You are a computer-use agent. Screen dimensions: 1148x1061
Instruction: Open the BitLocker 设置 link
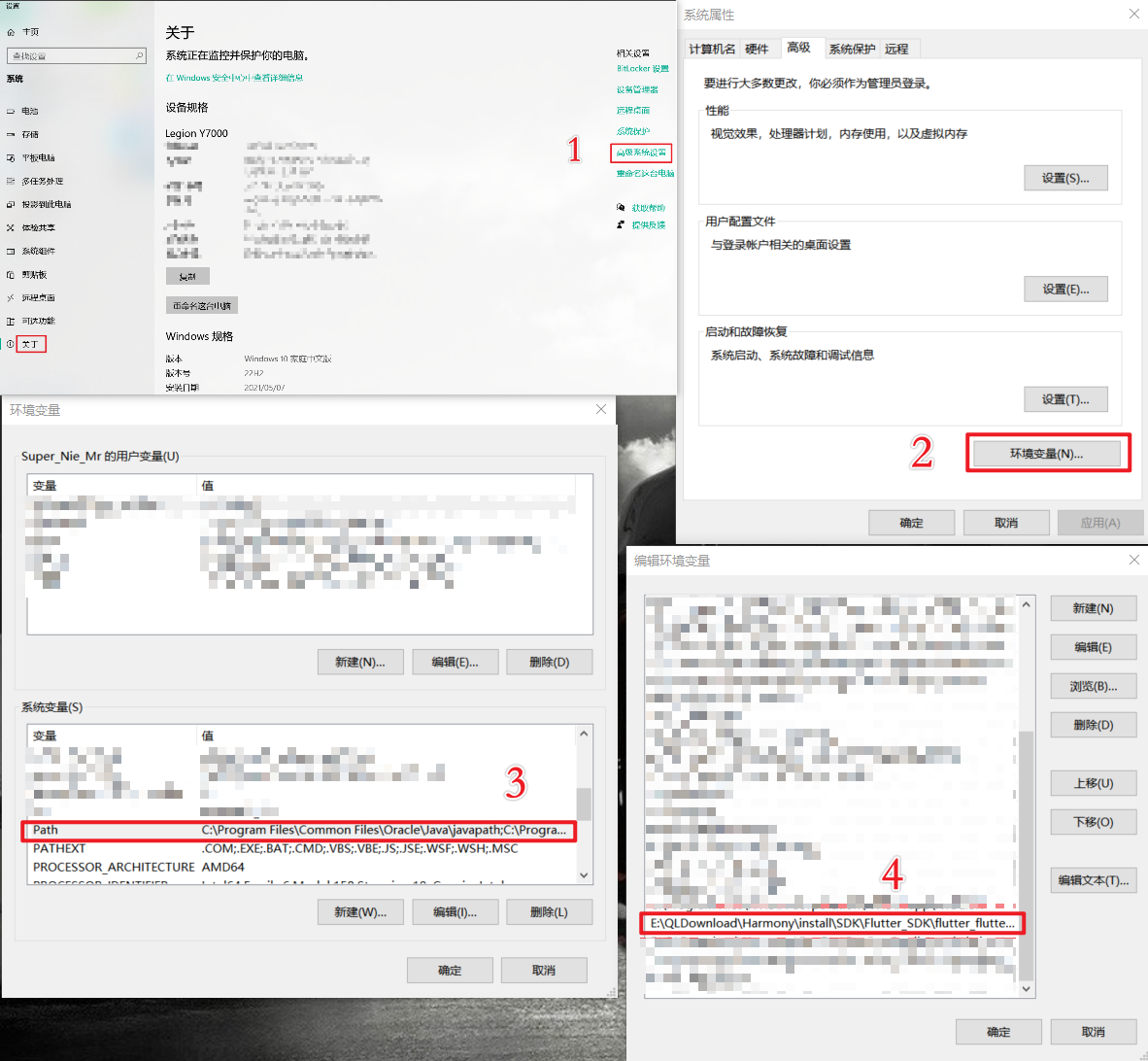[642, 69]
